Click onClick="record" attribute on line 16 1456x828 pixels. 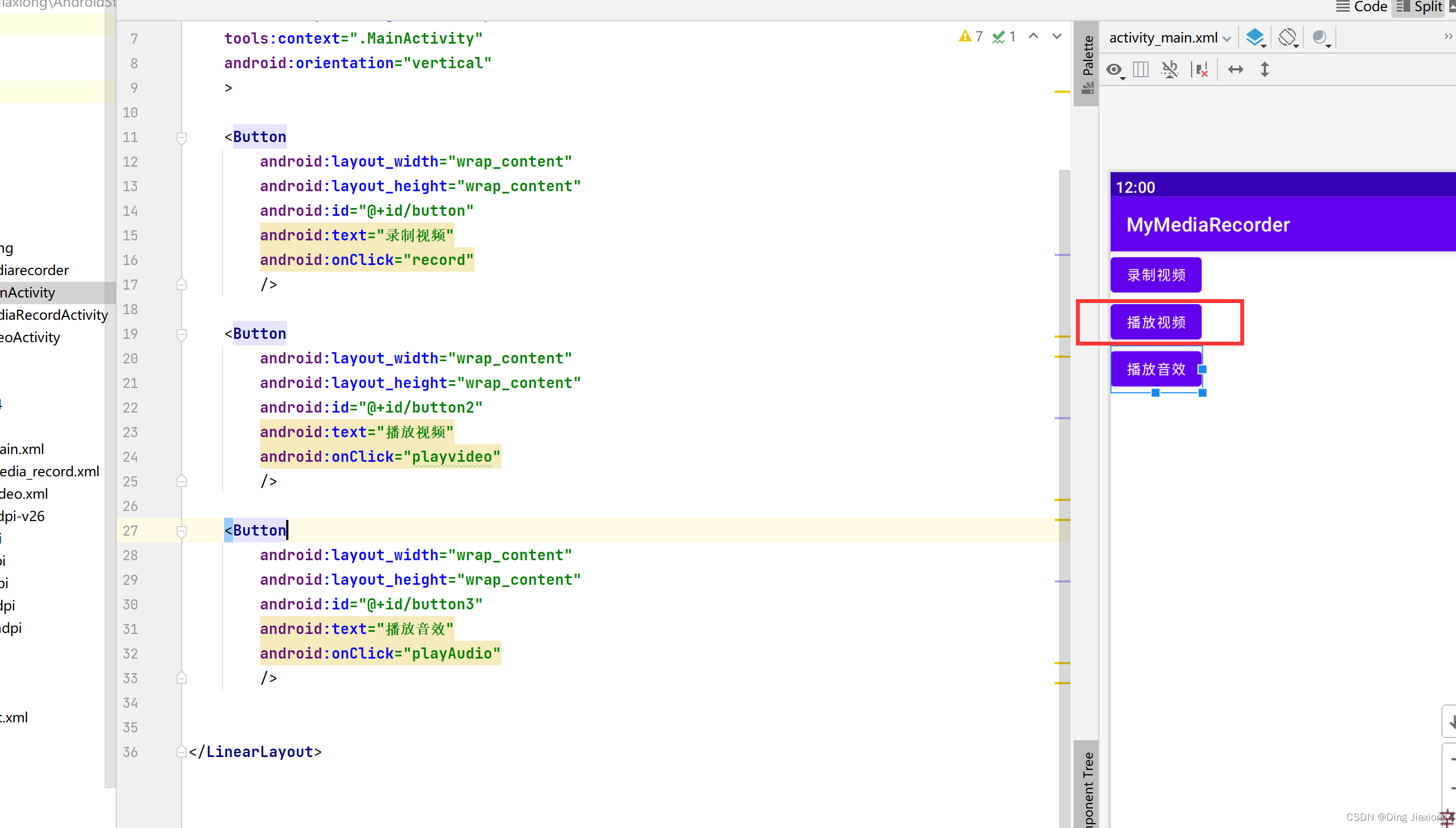367,260
